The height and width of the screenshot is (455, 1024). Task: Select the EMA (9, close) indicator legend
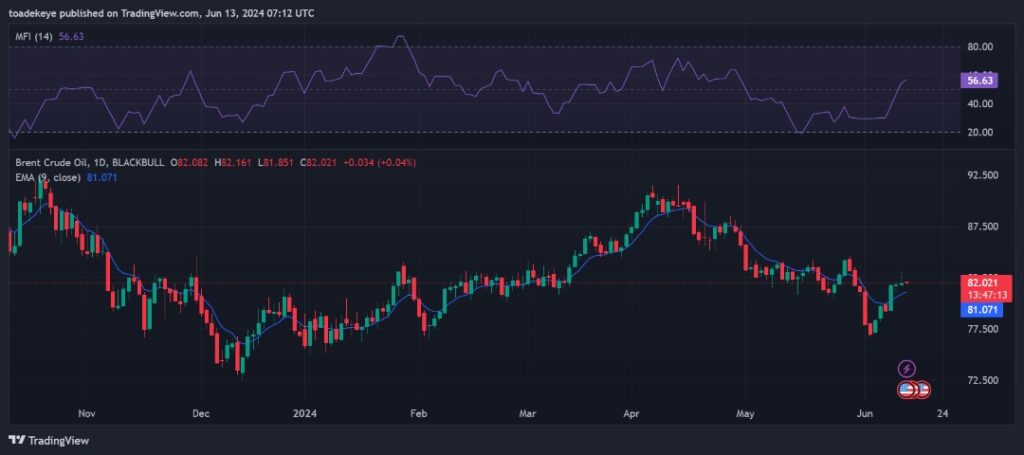tap(48, 176)
